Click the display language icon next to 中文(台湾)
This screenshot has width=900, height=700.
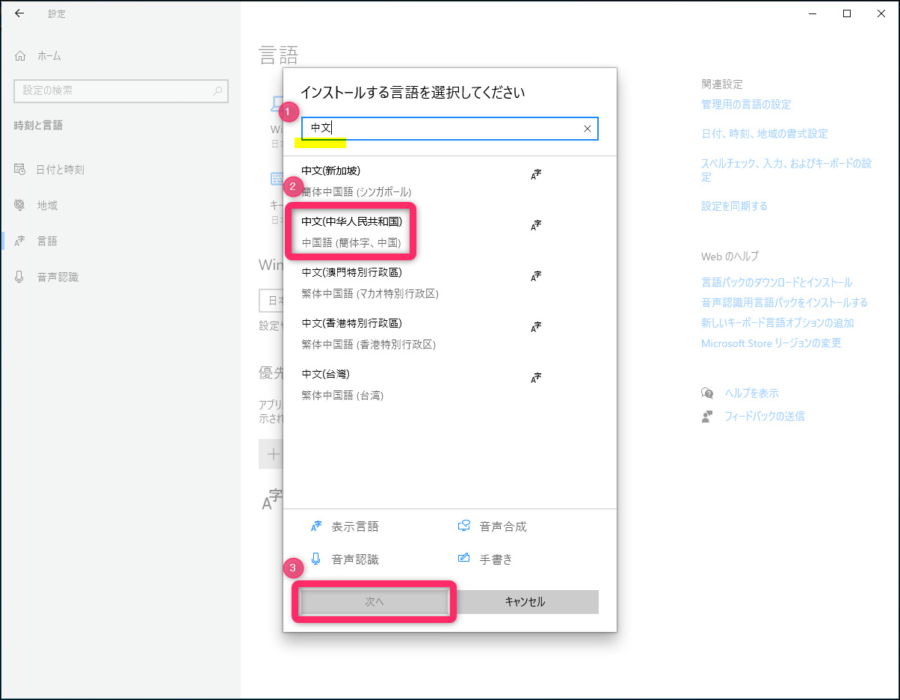click(x=537, y=378)
